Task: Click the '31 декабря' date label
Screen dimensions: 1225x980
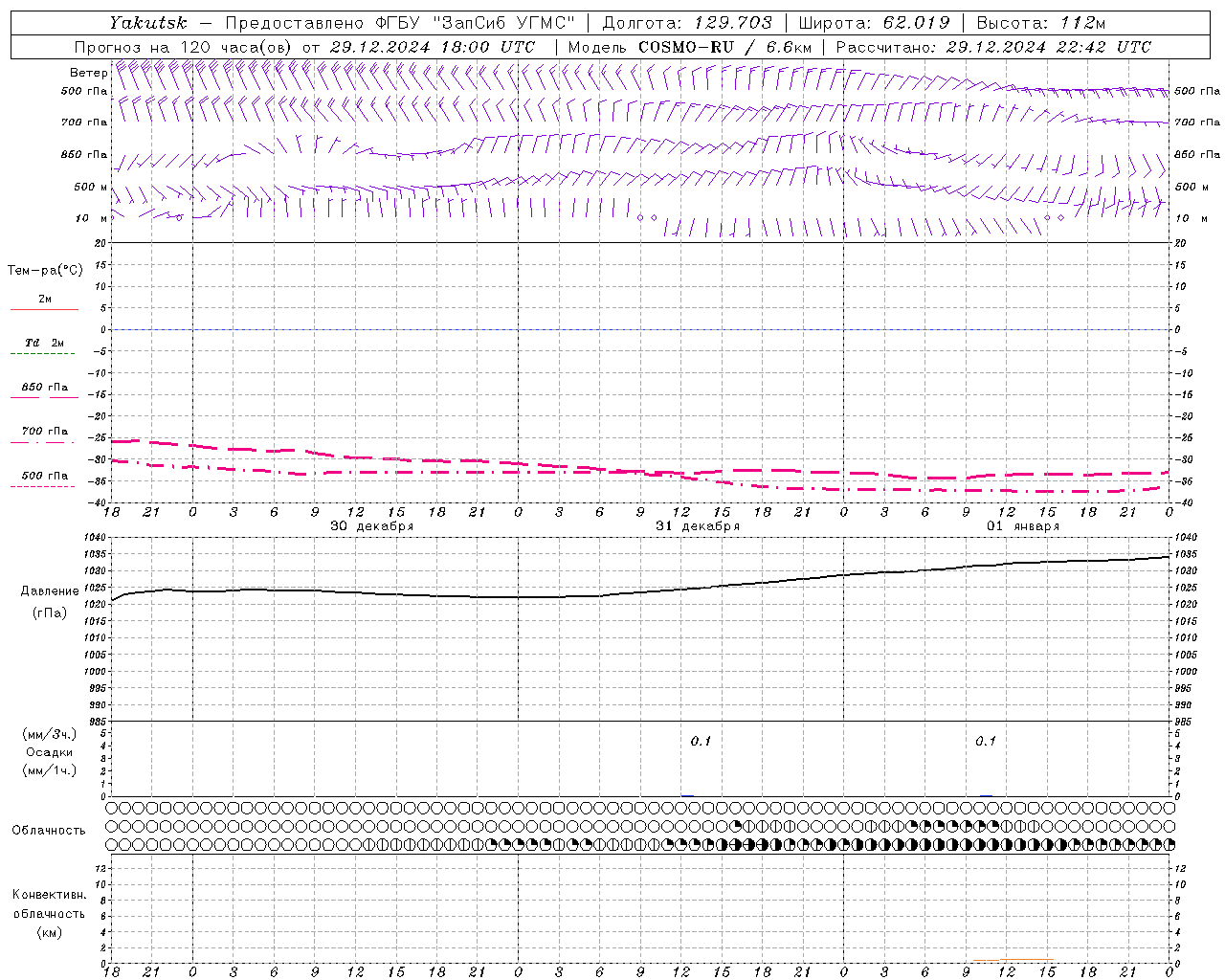Action: [x=698, y=526]
